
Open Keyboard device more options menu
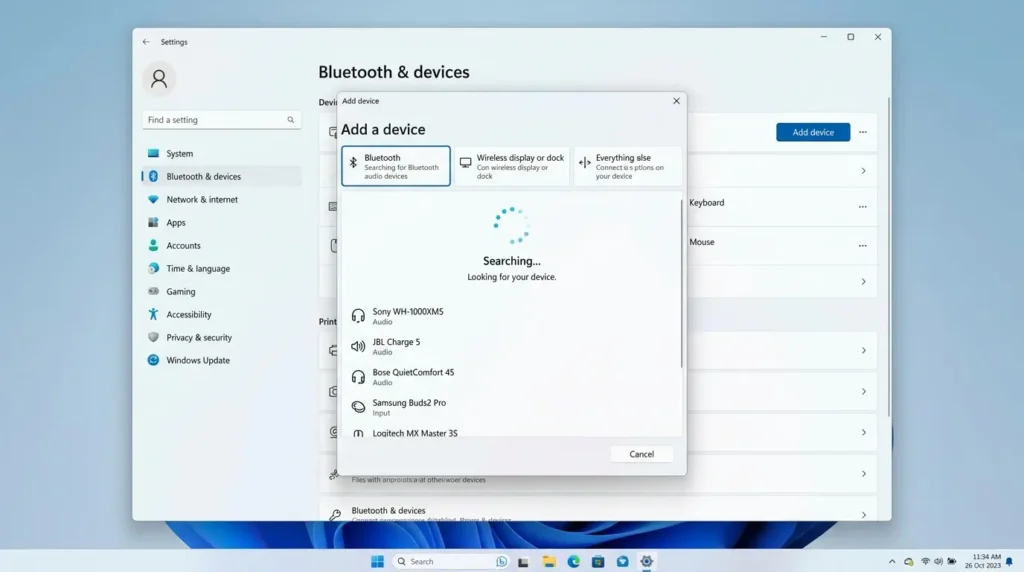(x=863, y=206)
